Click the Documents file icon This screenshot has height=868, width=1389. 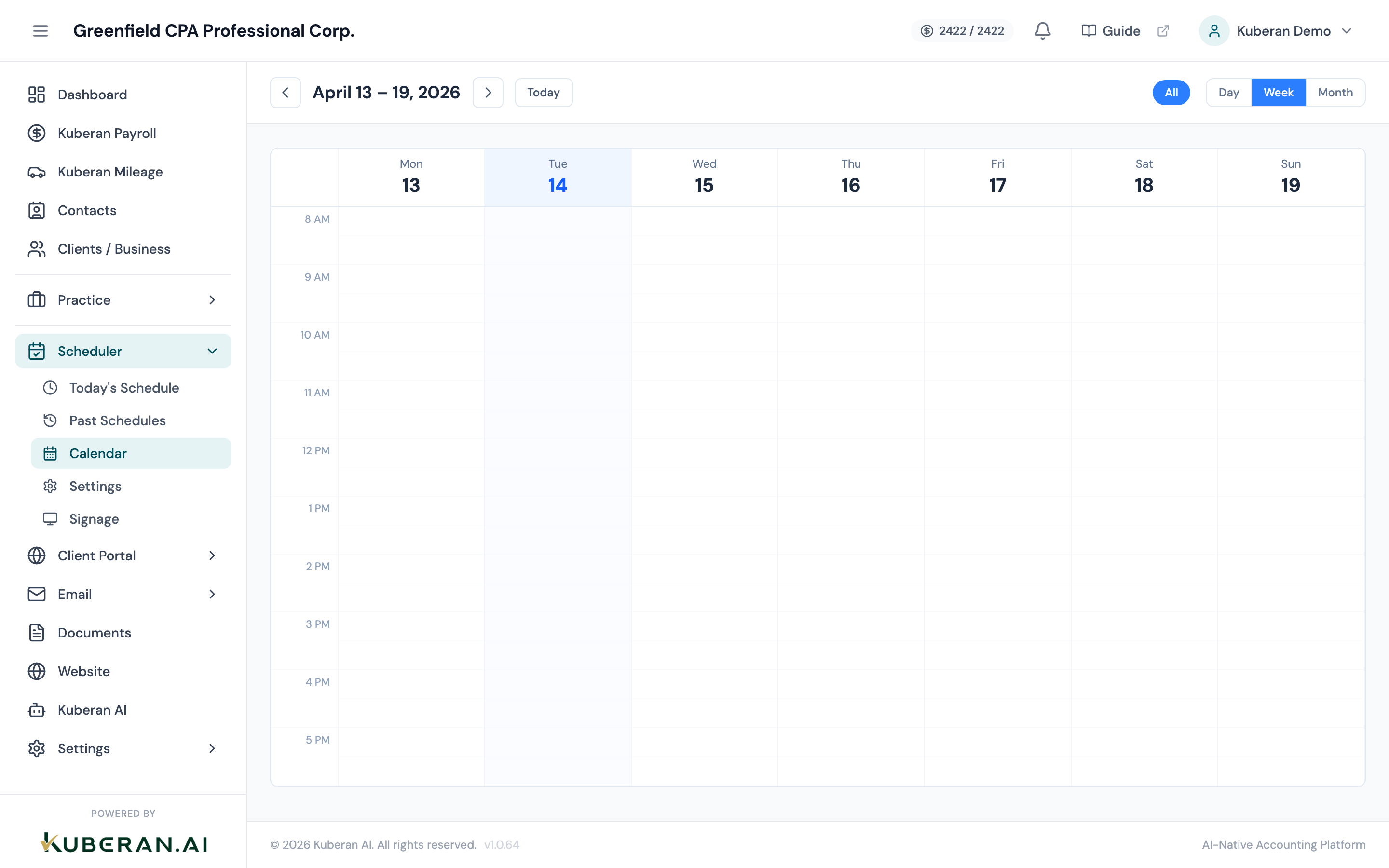click(x=37, y=632)
